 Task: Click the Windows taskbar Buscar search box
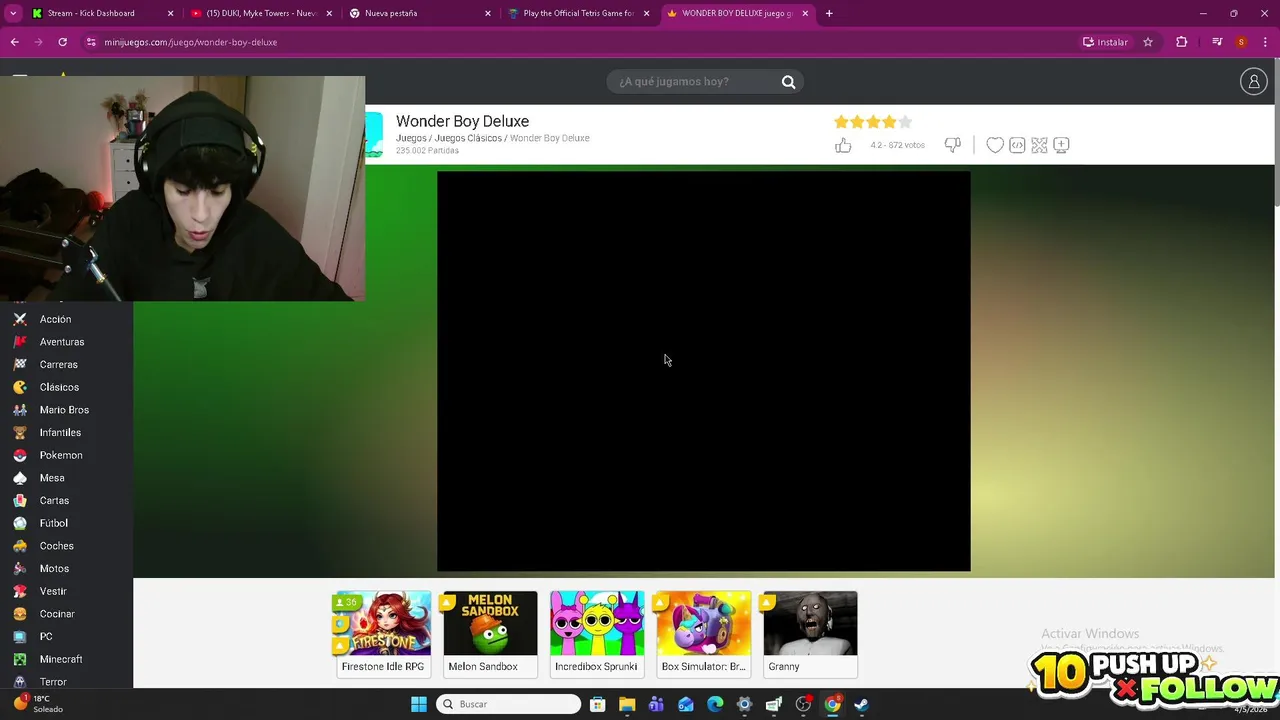pyautogui.click(x=508, y=704)
